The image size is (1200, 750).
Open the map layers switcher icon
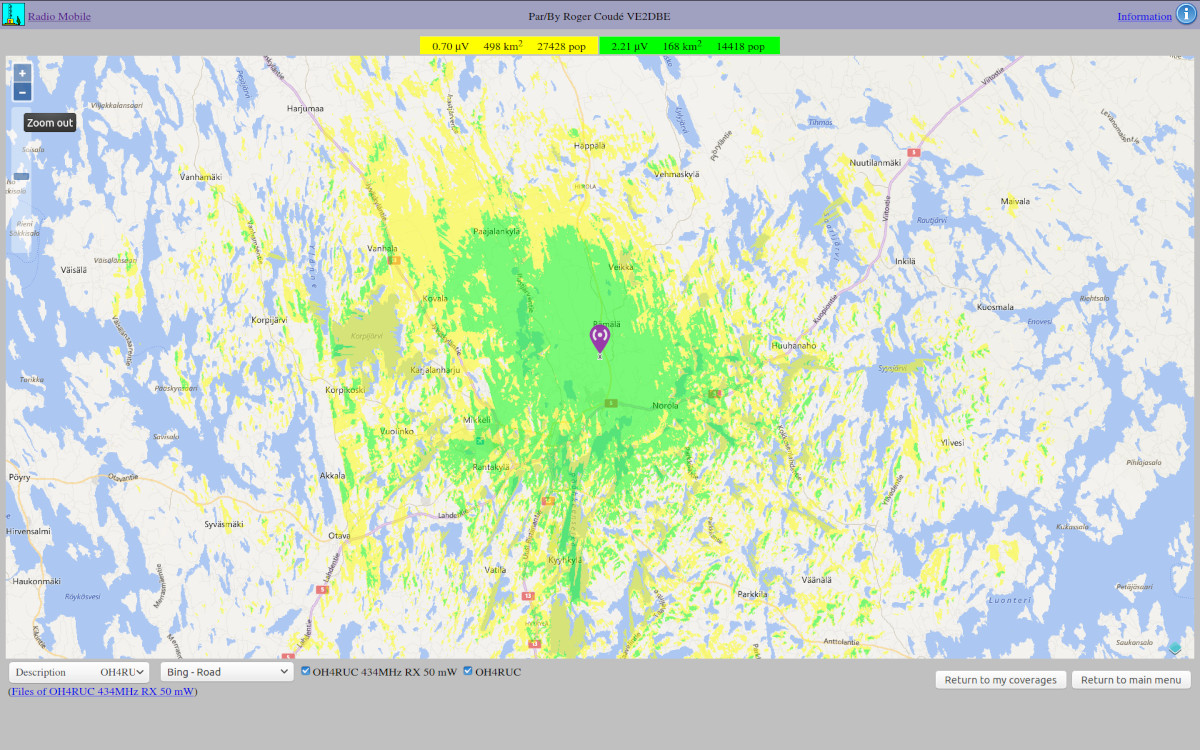pyautogui.click(x=1175, y=648)
